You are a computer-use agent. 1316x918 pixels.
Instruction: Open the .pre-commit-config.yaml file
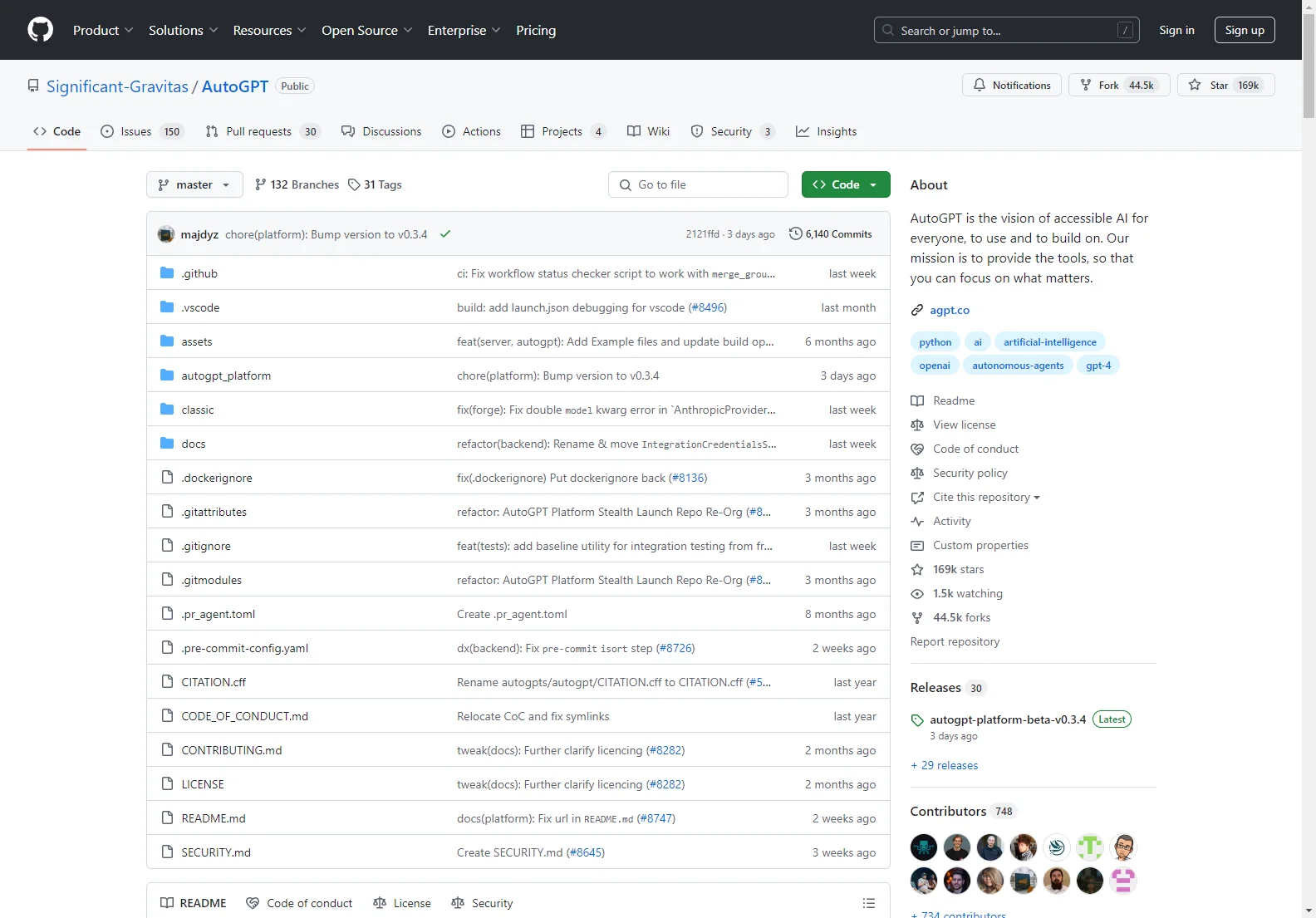click(x=244, y=648)
